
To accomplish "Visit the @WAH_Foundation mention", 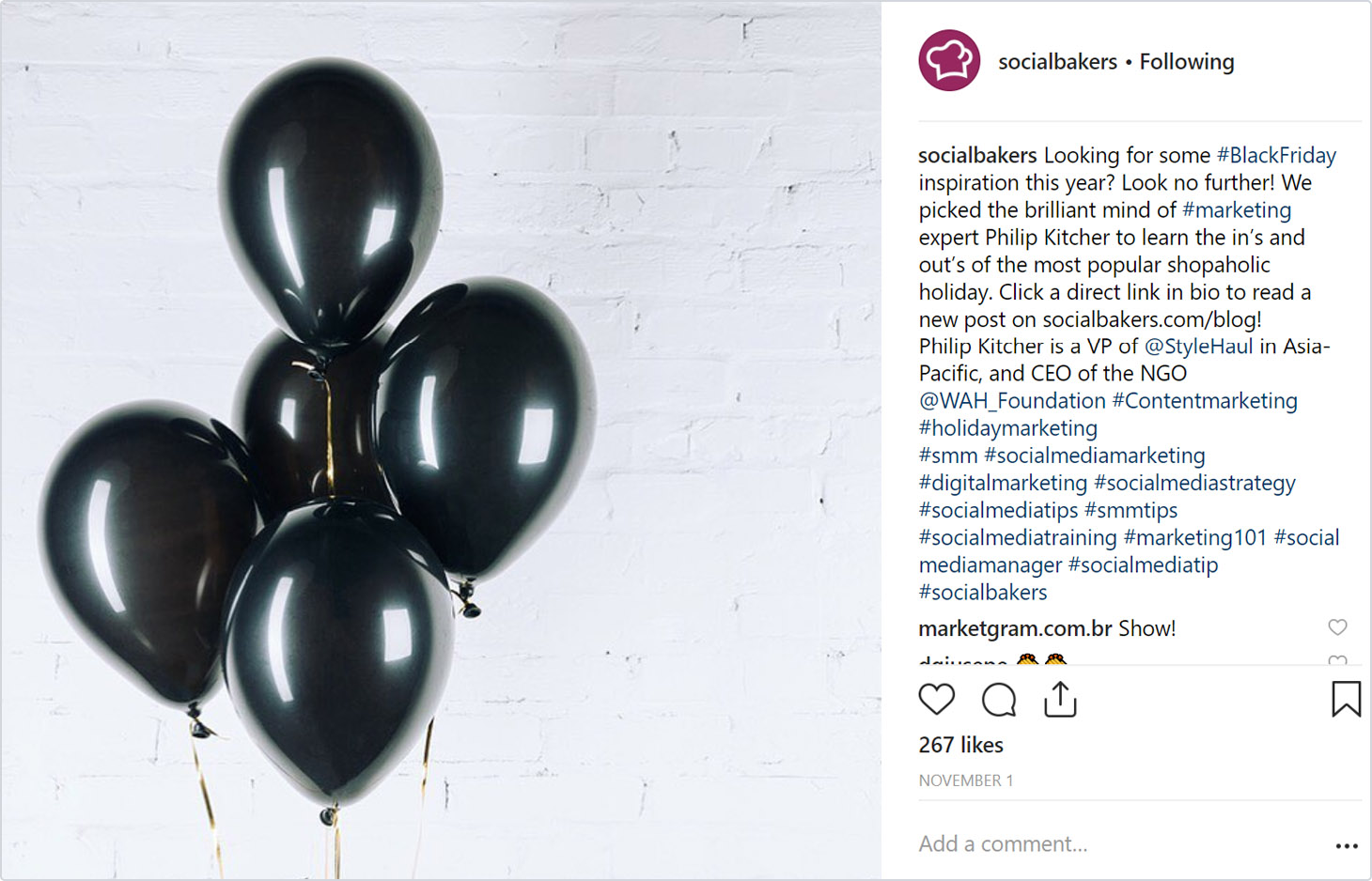I will (1012, 401).
